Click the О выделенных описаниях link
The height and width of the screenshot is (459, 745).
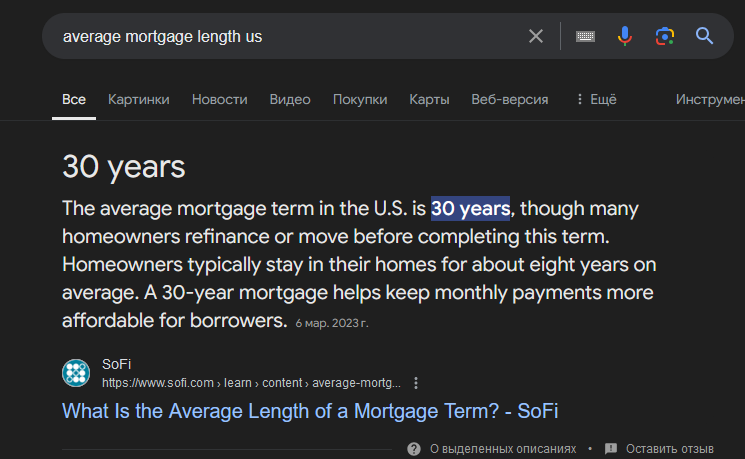[x=503, y=449]
